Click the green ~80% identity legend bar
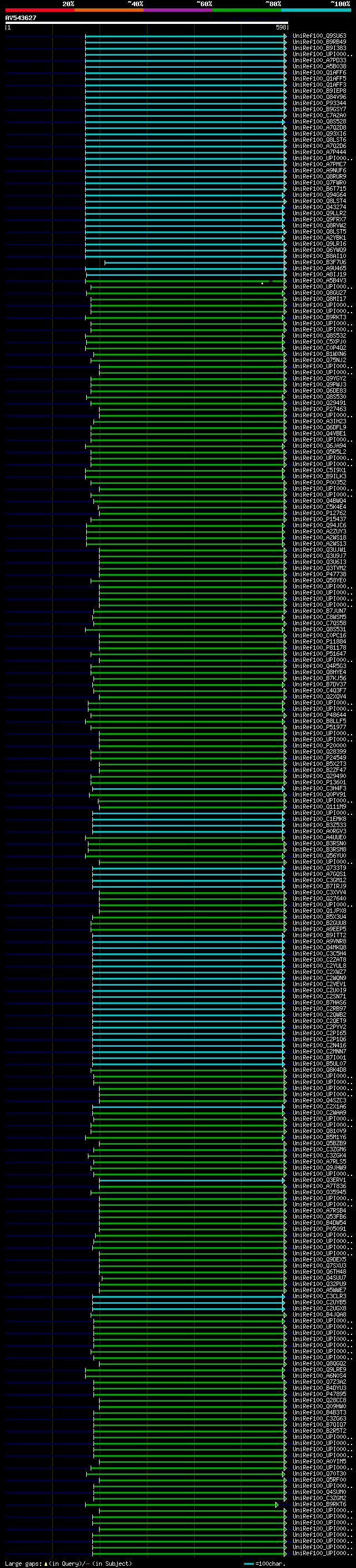 (x=246, y=10)
